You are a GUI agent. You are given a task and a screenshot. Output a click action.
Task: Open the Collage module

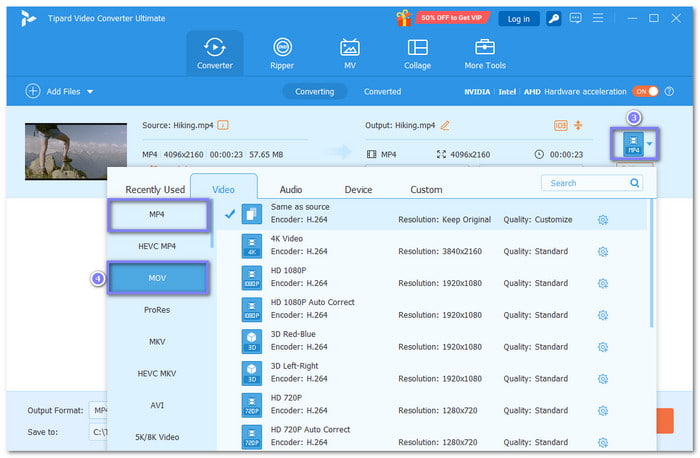417,53
